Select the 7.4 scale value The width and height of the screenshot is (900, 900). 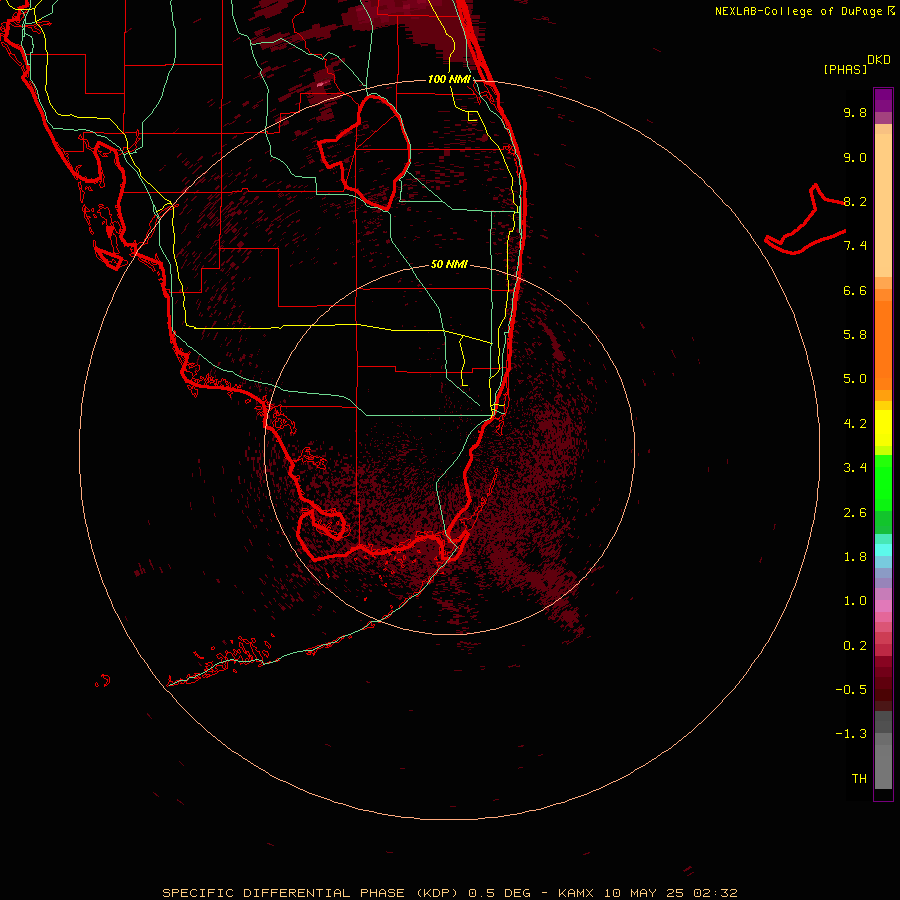click(855, 246)
